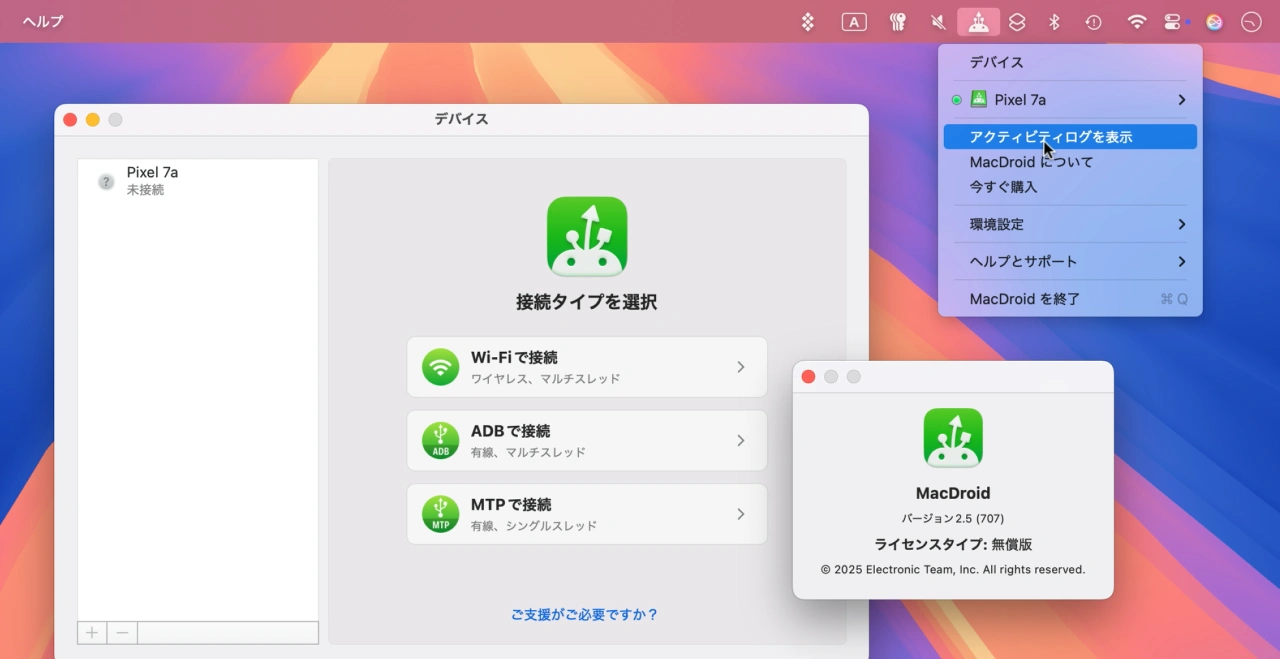1280x659 pixels.
Task: Click the Siri icon in menu bar
Action: [x=1214, y=22]
